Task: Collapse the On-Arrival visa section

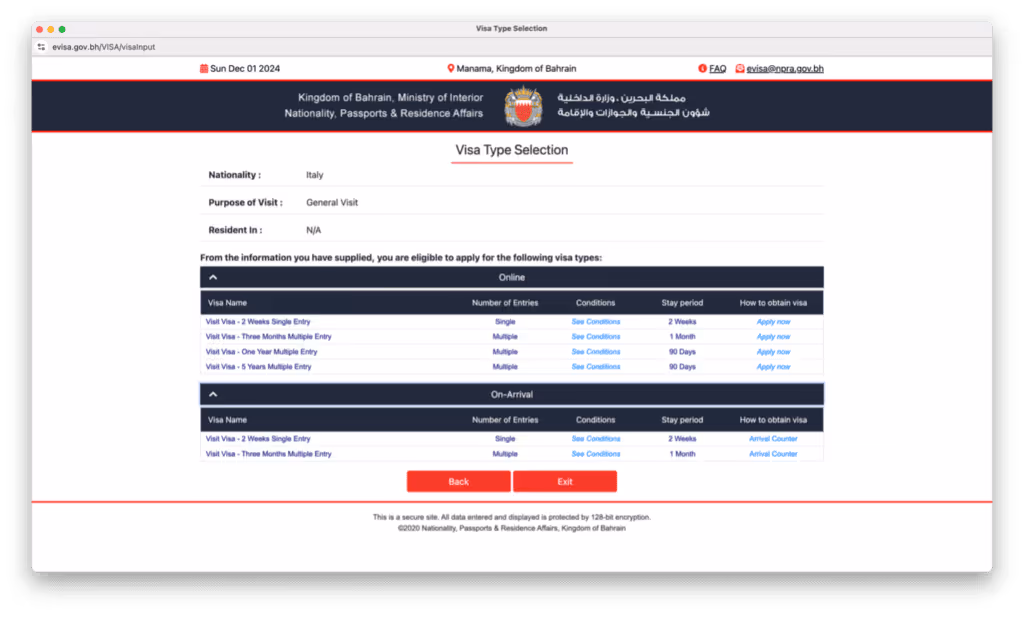Action: [x=213, y=394]
